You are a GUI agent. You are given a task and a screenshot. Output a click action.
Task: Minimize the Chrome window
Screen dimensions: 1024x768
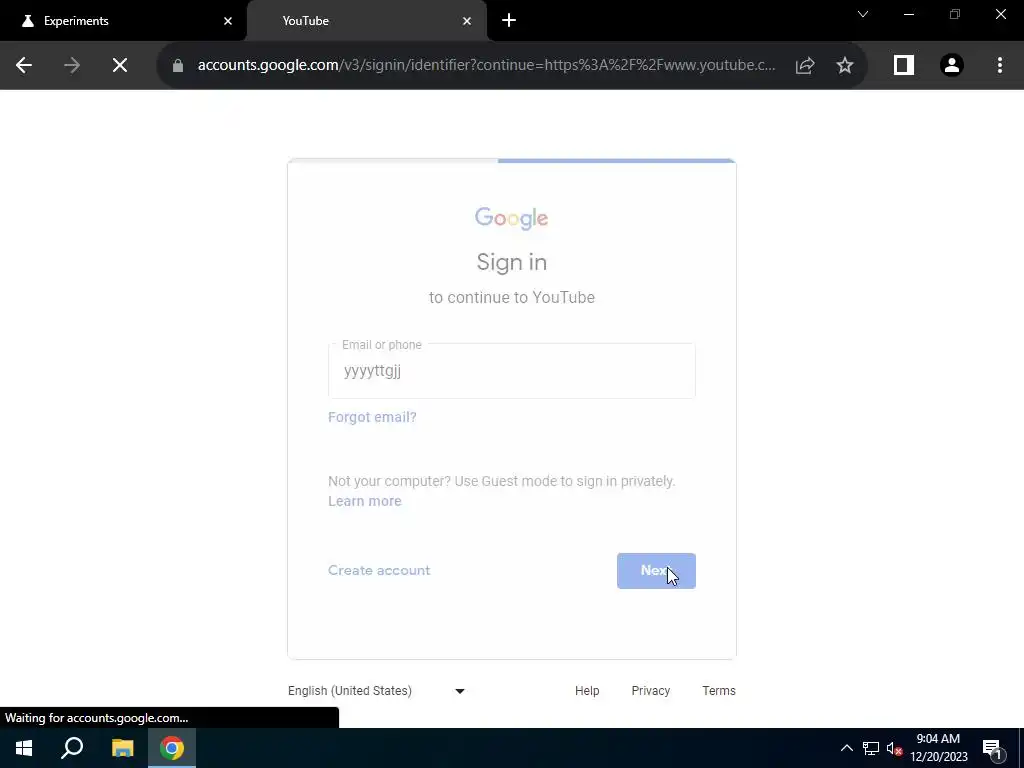pos(908,14)
